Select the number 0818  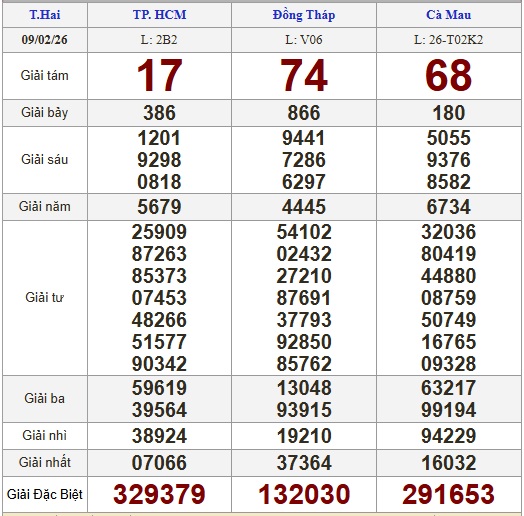159,182
